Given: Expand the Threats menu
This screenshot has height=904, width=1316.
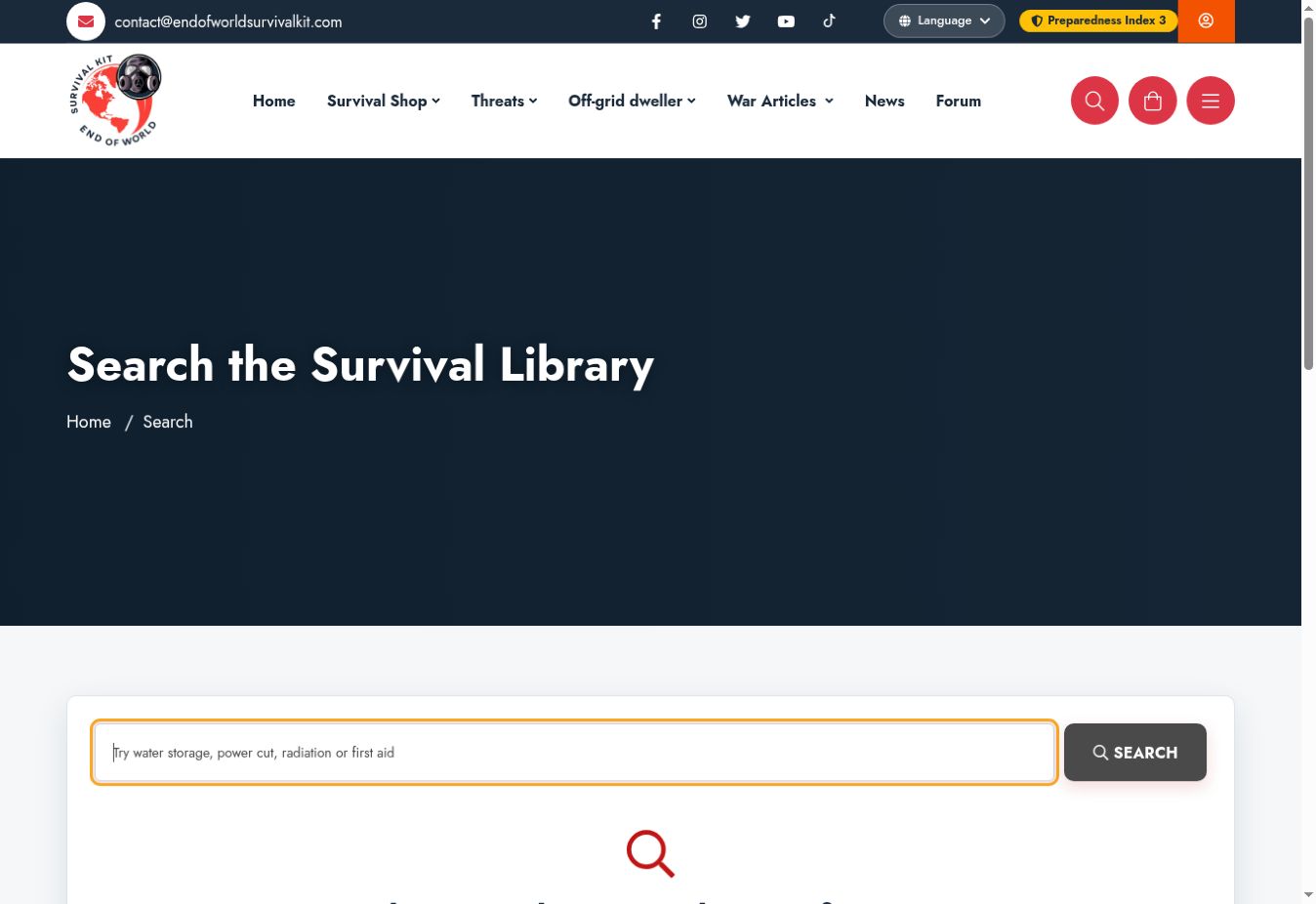Looking at the screenshot, I should click(x=504, y=101).
